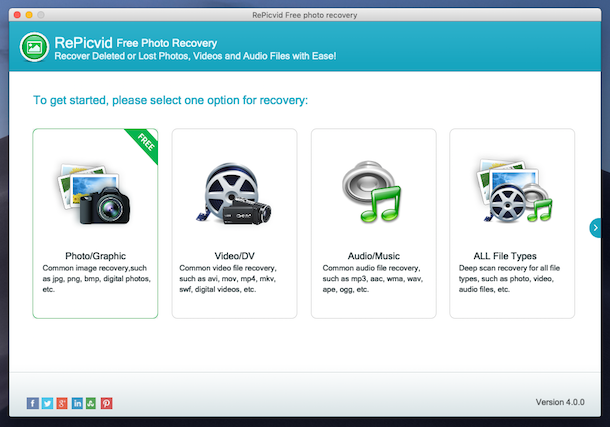Screen dimensions: 610x427
Task: Click the Audio/Music title text
Action: point(373,256)
